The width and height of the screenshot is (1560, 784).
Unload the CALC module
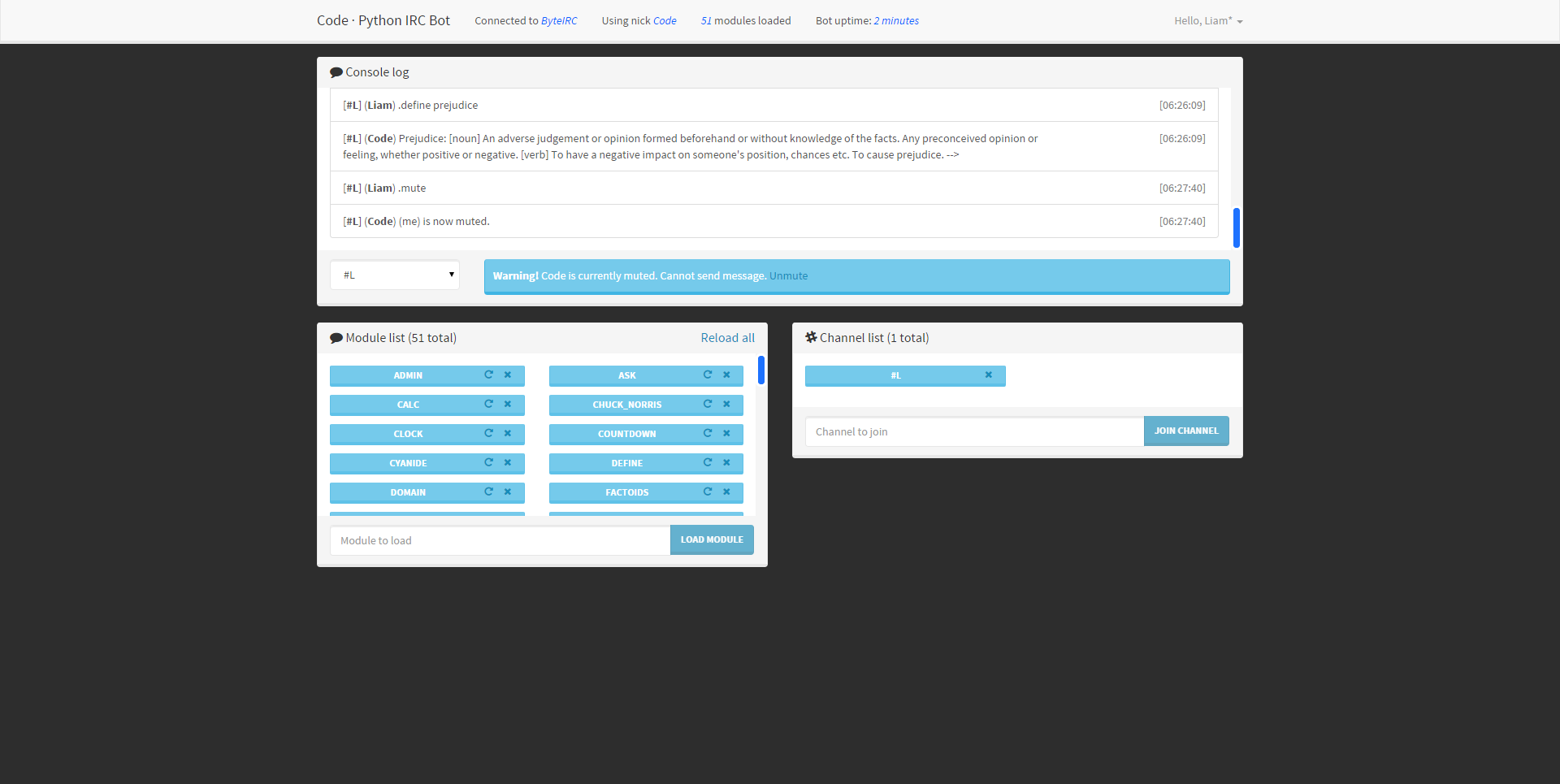tap(507, 405)
